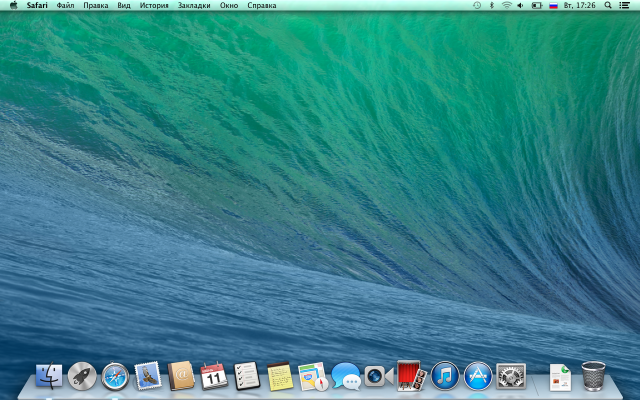Expand the Wi-Fi status menu
Image resolution: width=640 pixels, height=400 pixels.
[x=506, y=5]
